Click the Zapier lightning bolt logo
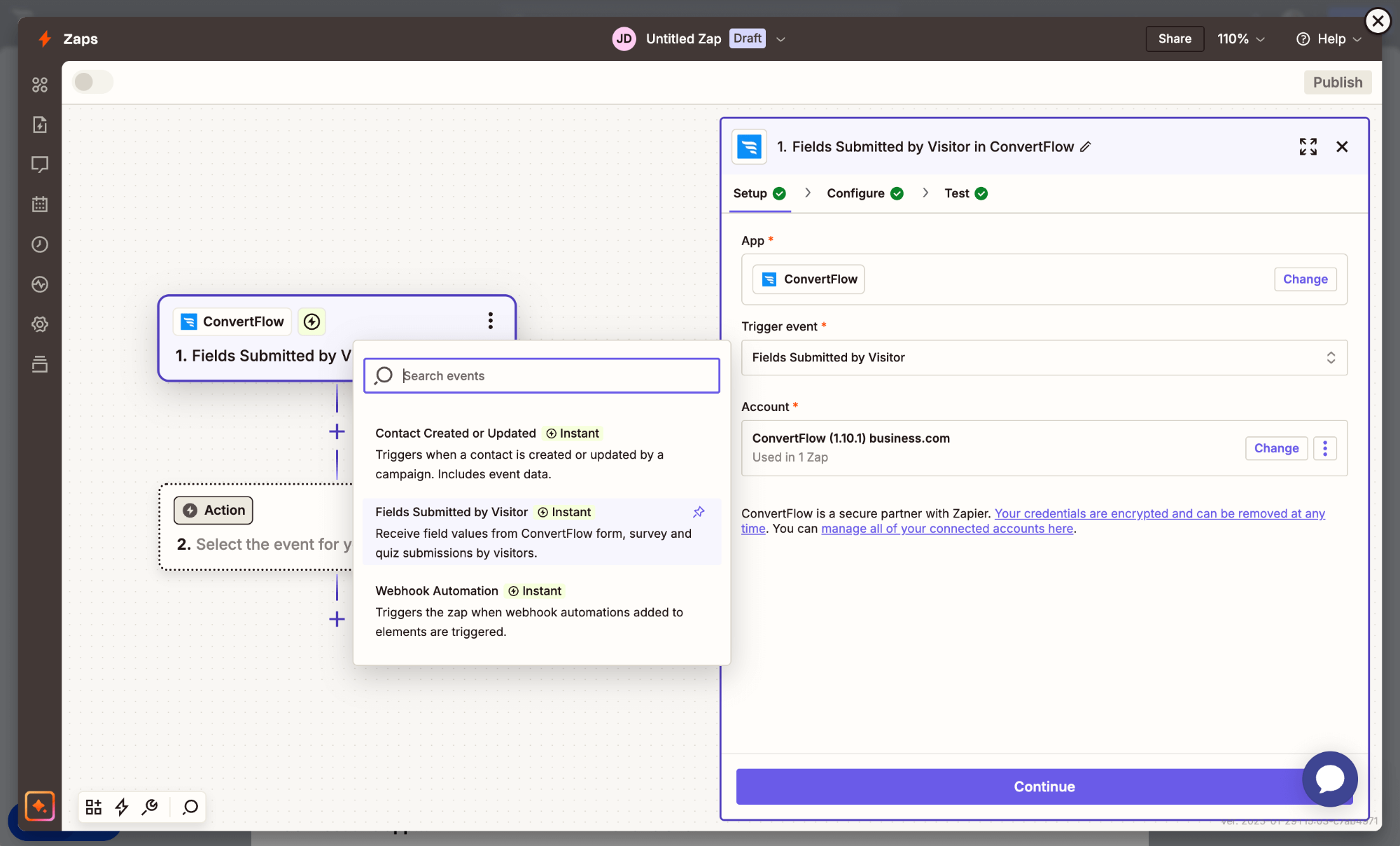The height and width of the screenshot is (846, 1400). coord(45,39)
